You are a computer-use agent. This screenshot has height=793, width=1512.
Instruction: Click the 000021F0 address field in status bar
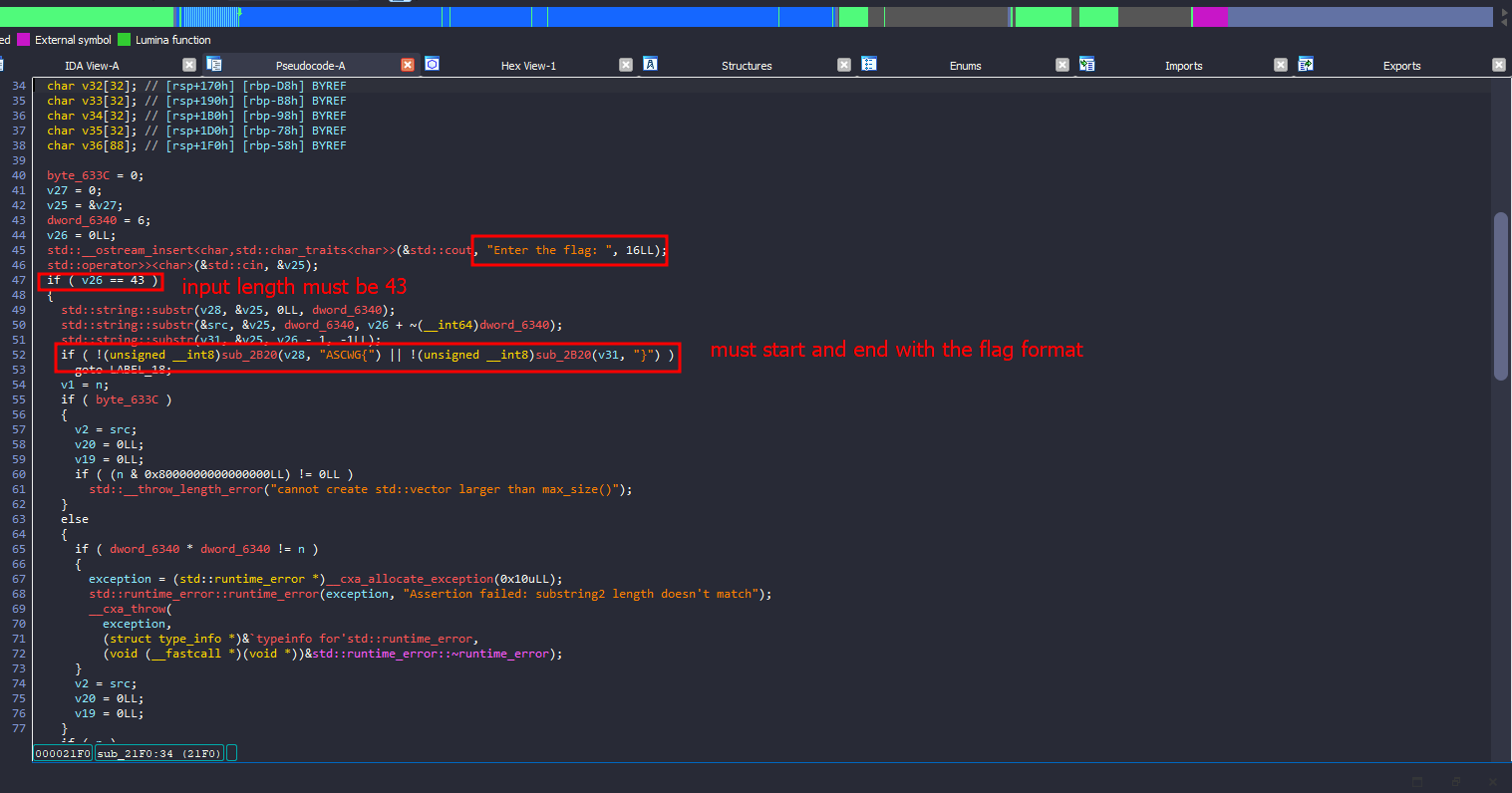(x=63, y=754)
